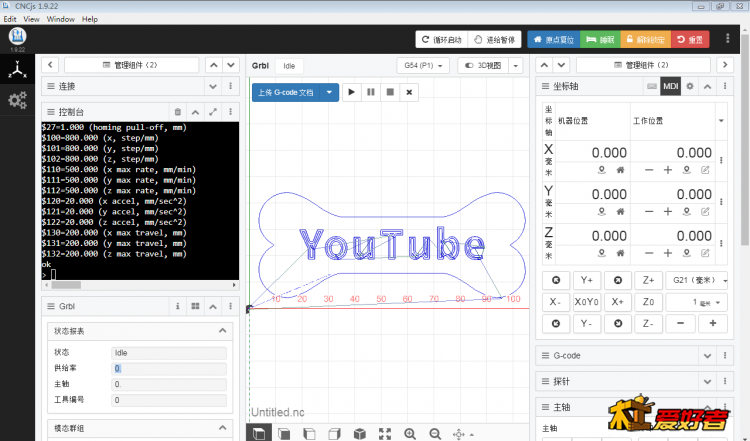Jog with the Y+ button
Screen dimensions: 750x441
pos(586,280)
